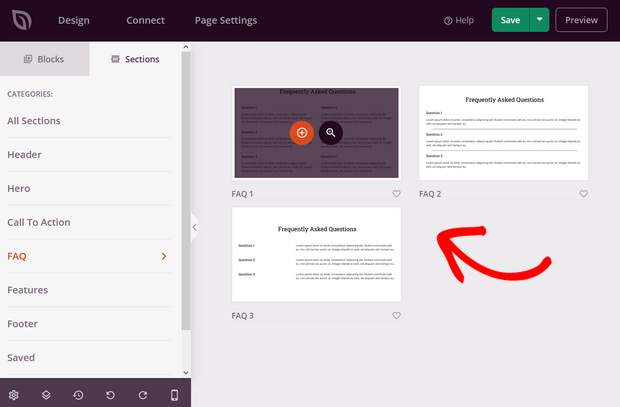Switch to the Sections tab
The image size is (620, 407).
(135, 59)
